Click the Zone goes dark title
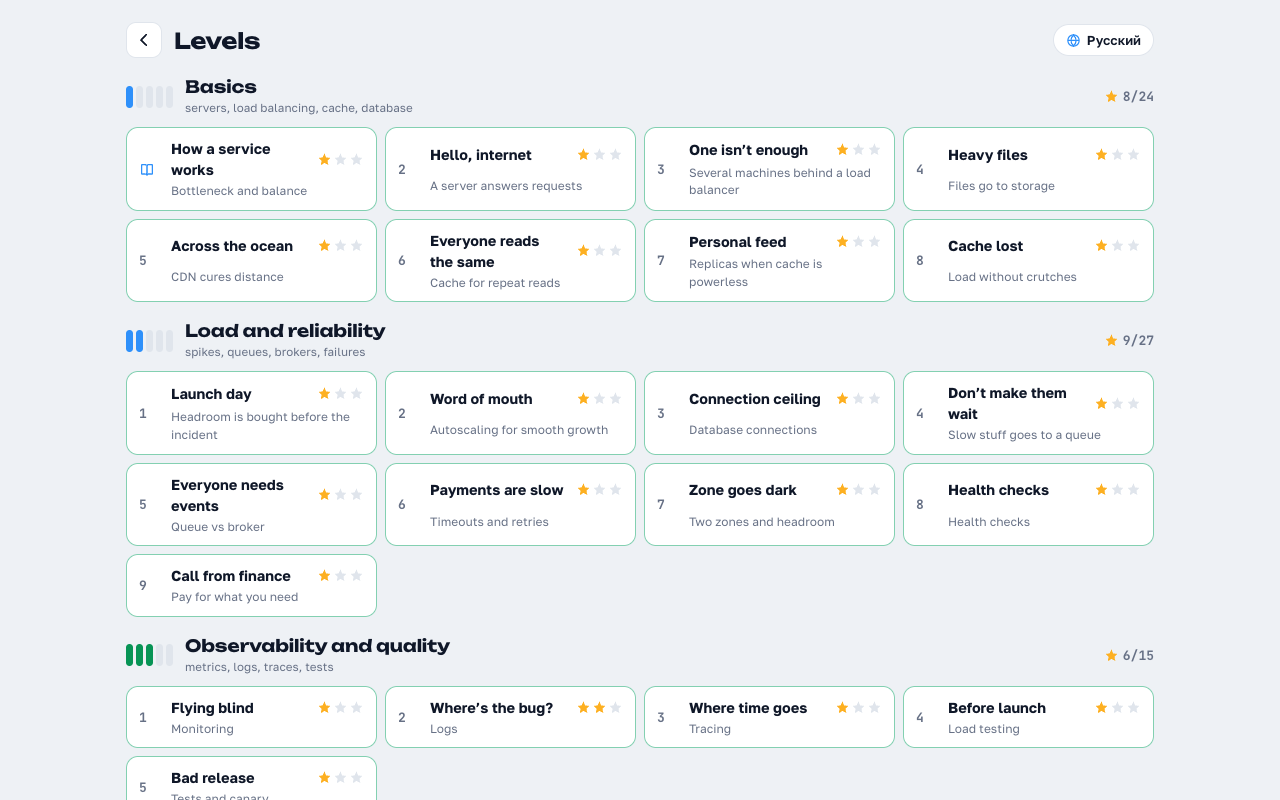Screen dimensions: 1280x800 point(743,490)
